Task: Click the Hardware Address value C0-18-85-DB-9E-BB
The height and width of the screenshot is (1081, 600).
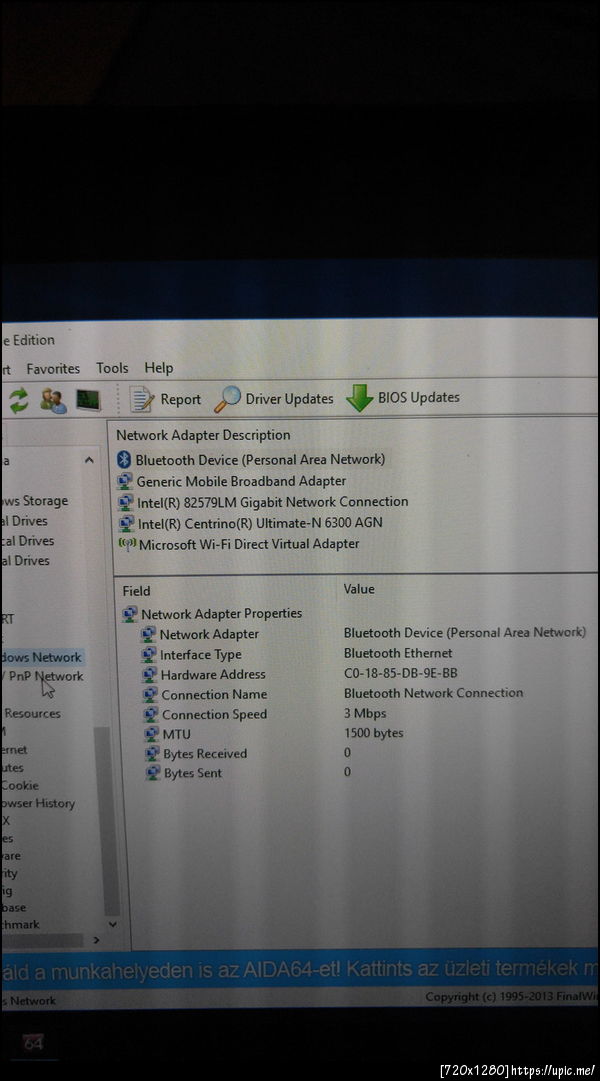Action: pyautogui.click(x=401, y=673)
